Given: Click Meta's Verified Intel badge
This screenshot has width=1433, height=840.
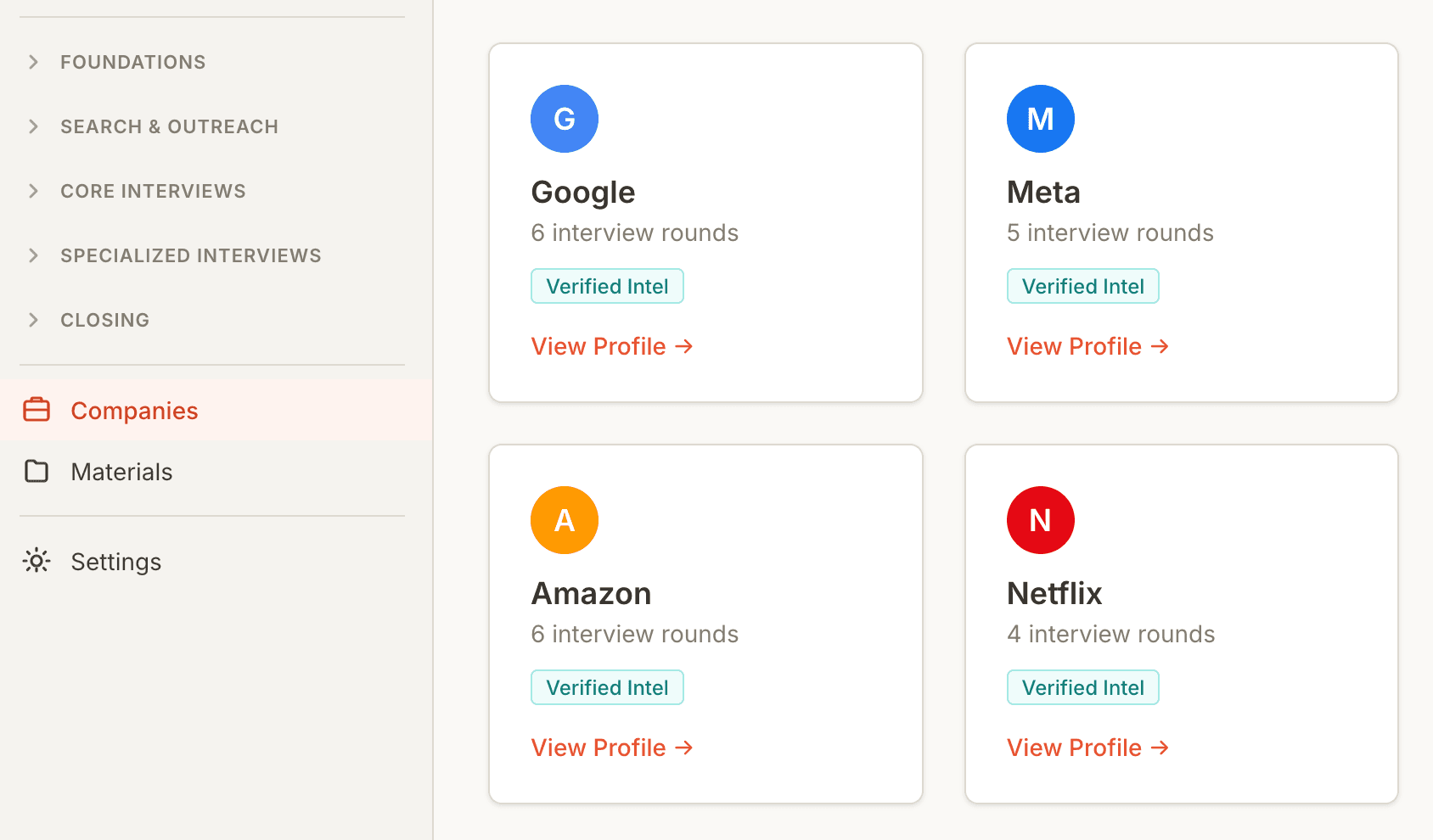Looking at the screenshot, I should (x=1083, y=286).
